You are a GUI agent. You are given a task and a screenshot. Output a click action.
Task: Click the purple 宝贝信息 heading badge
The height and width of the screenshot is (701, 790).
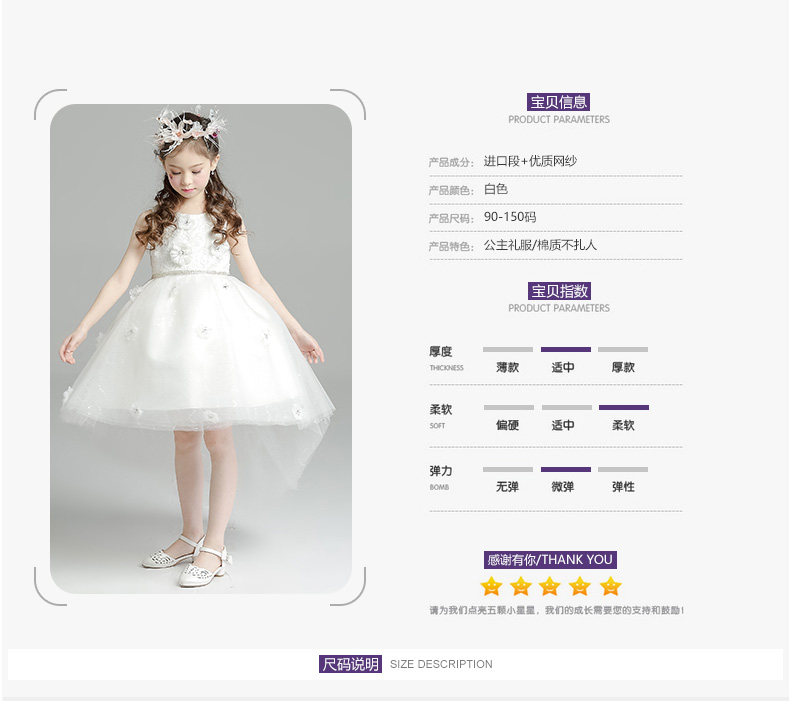(558, 102)
